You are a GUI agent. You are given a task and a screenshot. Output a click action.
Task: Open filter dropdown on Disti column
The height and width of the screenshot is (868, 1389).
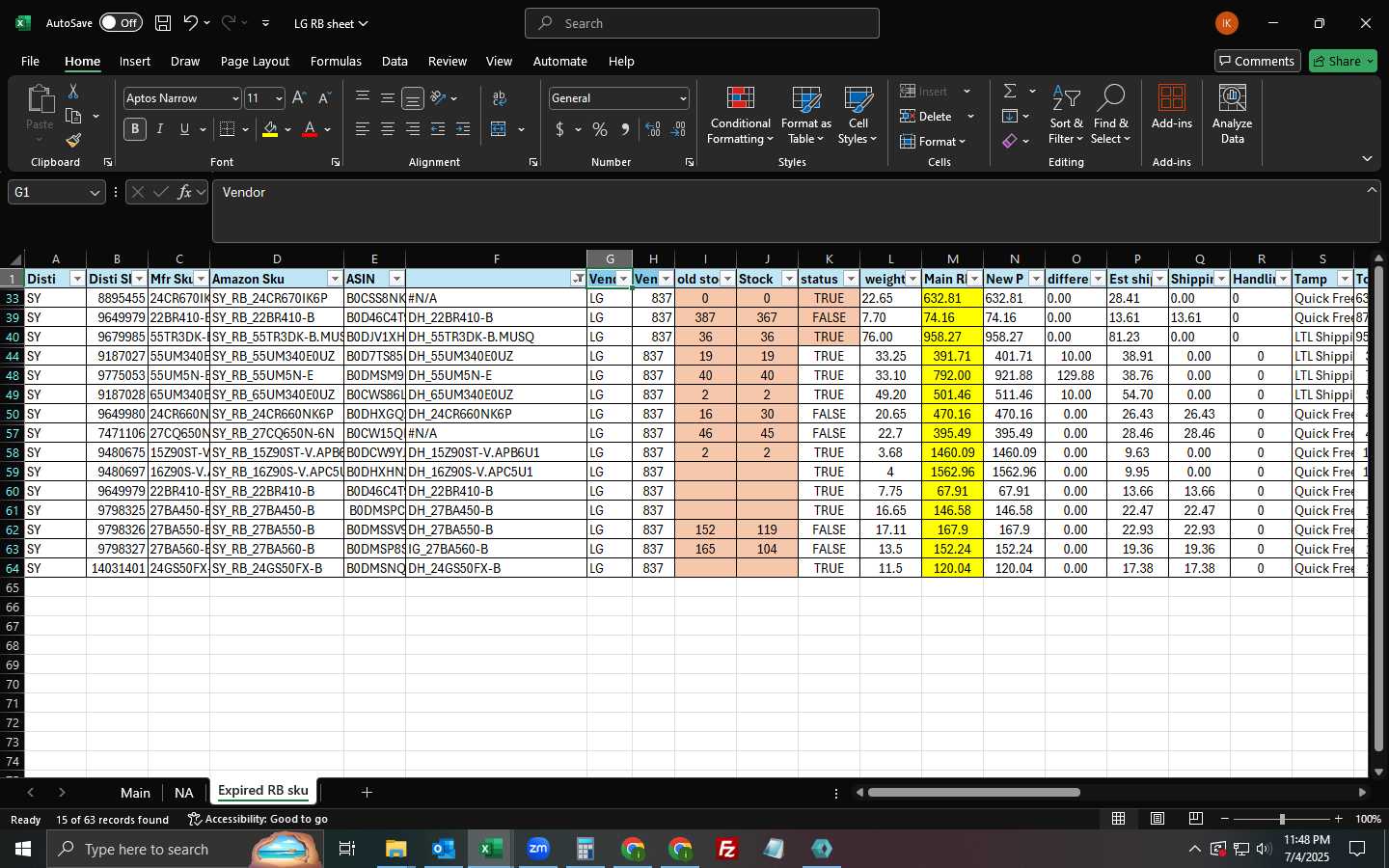point(77,279)
